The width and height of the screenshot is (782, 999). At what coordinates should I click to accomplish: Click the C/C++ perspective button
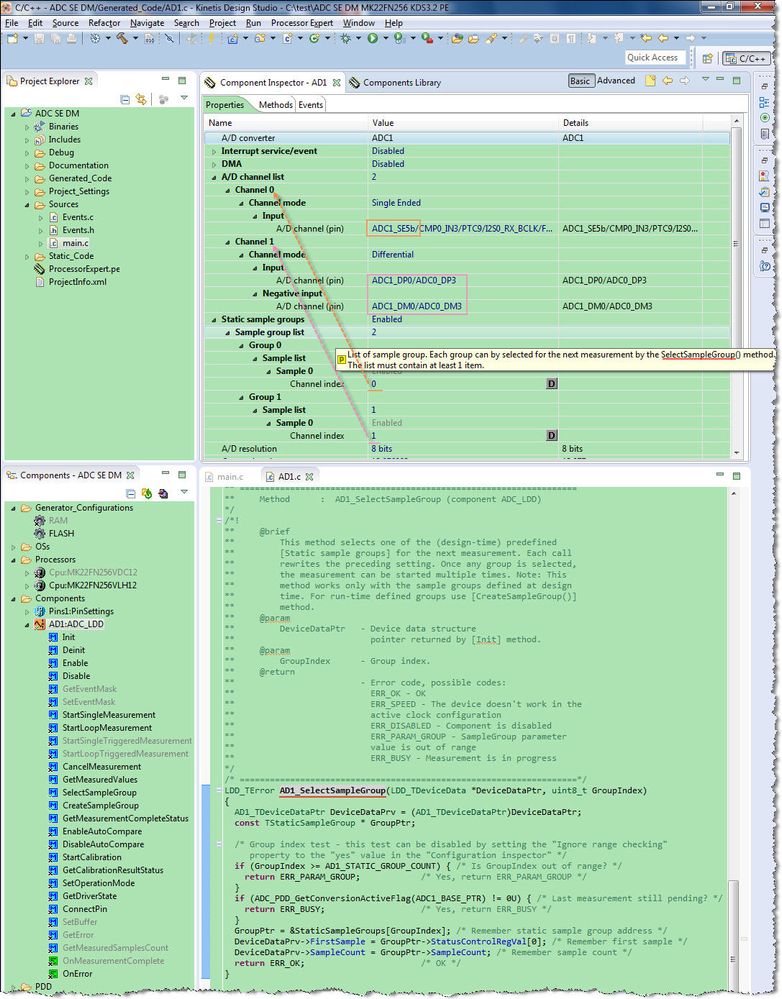(745, 58)
